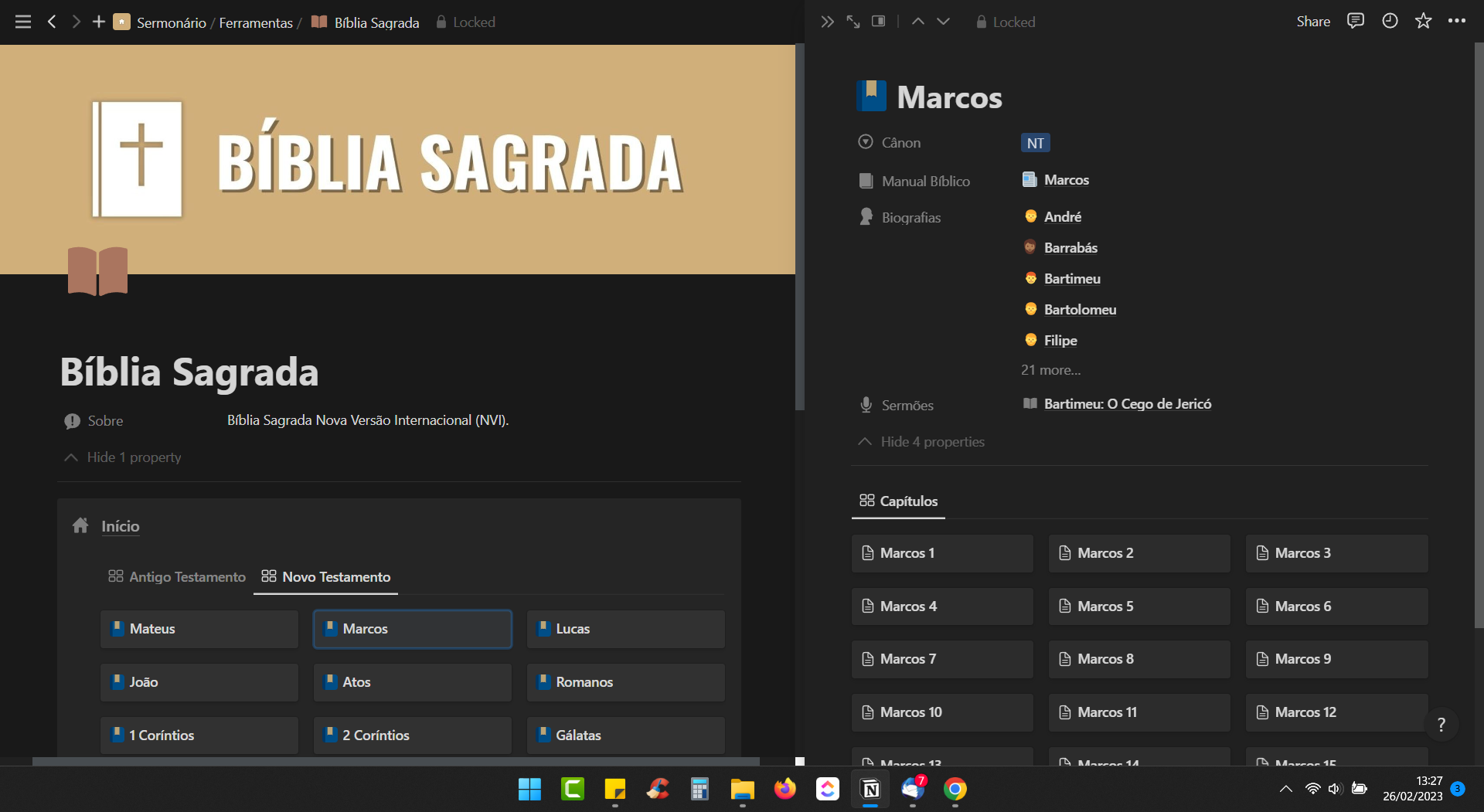Click the NT cânon tag
1484x812 pixels.
click(x=1035, y=143)
